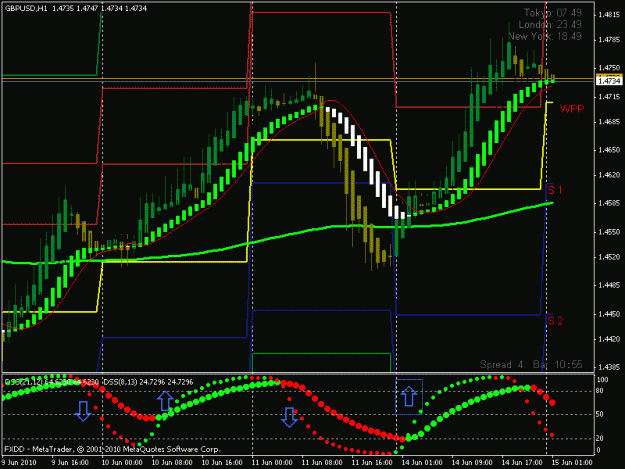This screenshot has height=469, width=625.
Task: Click the GBPUSD,H1 symbol title text
Action: coord(26,8)
